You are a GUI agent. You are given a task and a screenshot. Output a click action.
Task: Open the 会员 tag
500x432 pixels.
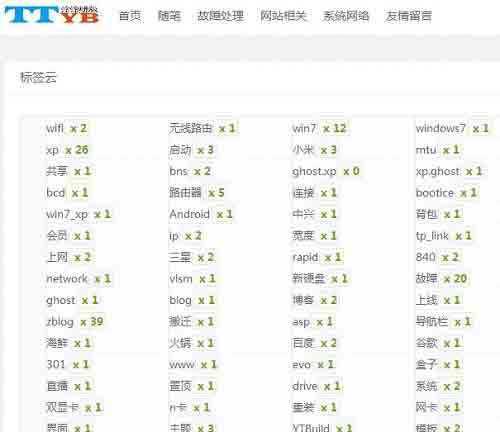pyautogui.click(x=57, y=236)
